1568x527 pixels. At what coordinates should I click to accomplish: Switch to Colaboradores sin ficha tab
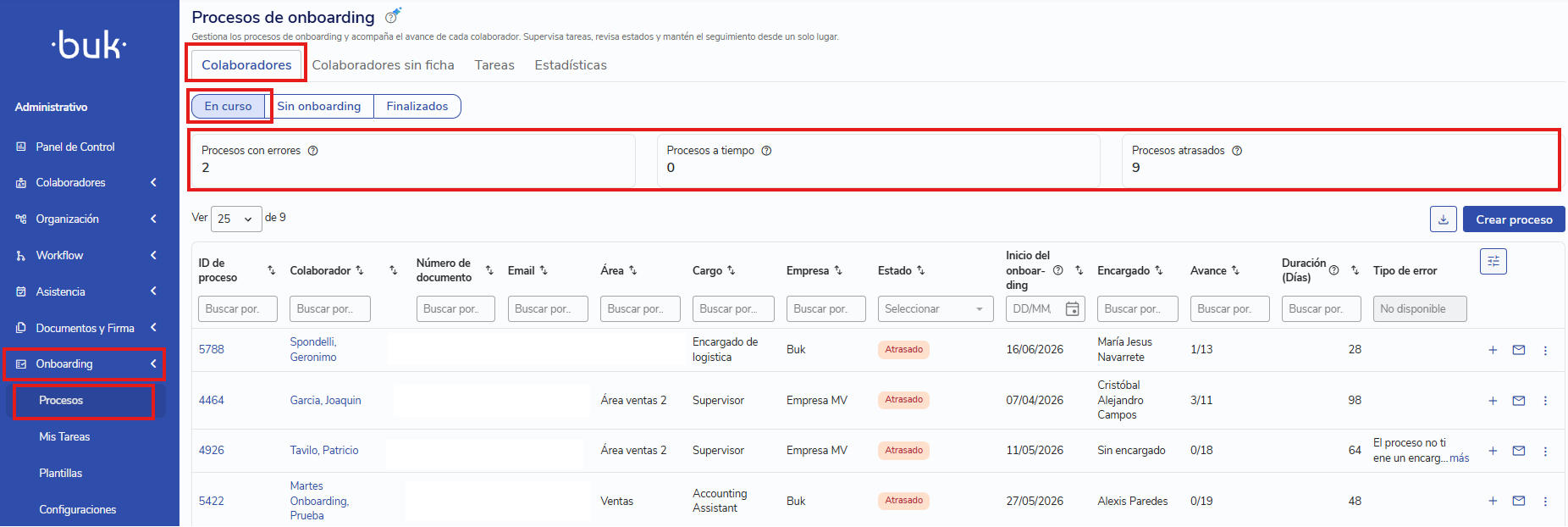383,65
